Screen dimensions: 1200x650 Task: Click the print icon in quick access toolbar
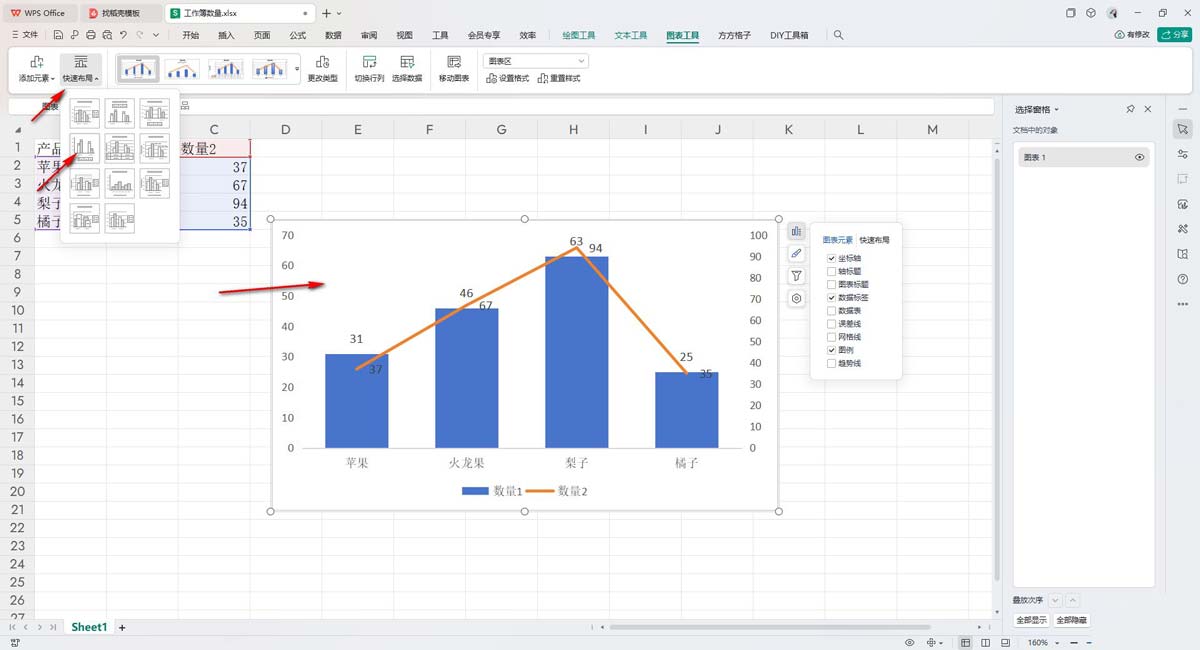(91, 35)
